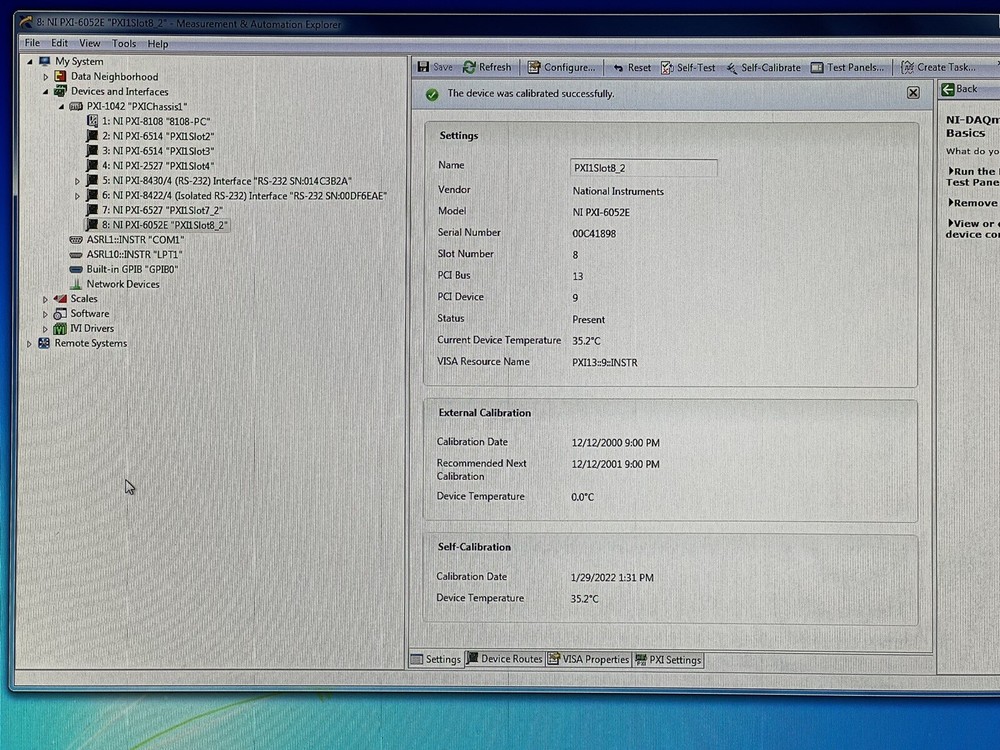This screenshot has height=750, width=1000.
Task: Click View or change device configuration link
Action: tap(973, 229)
